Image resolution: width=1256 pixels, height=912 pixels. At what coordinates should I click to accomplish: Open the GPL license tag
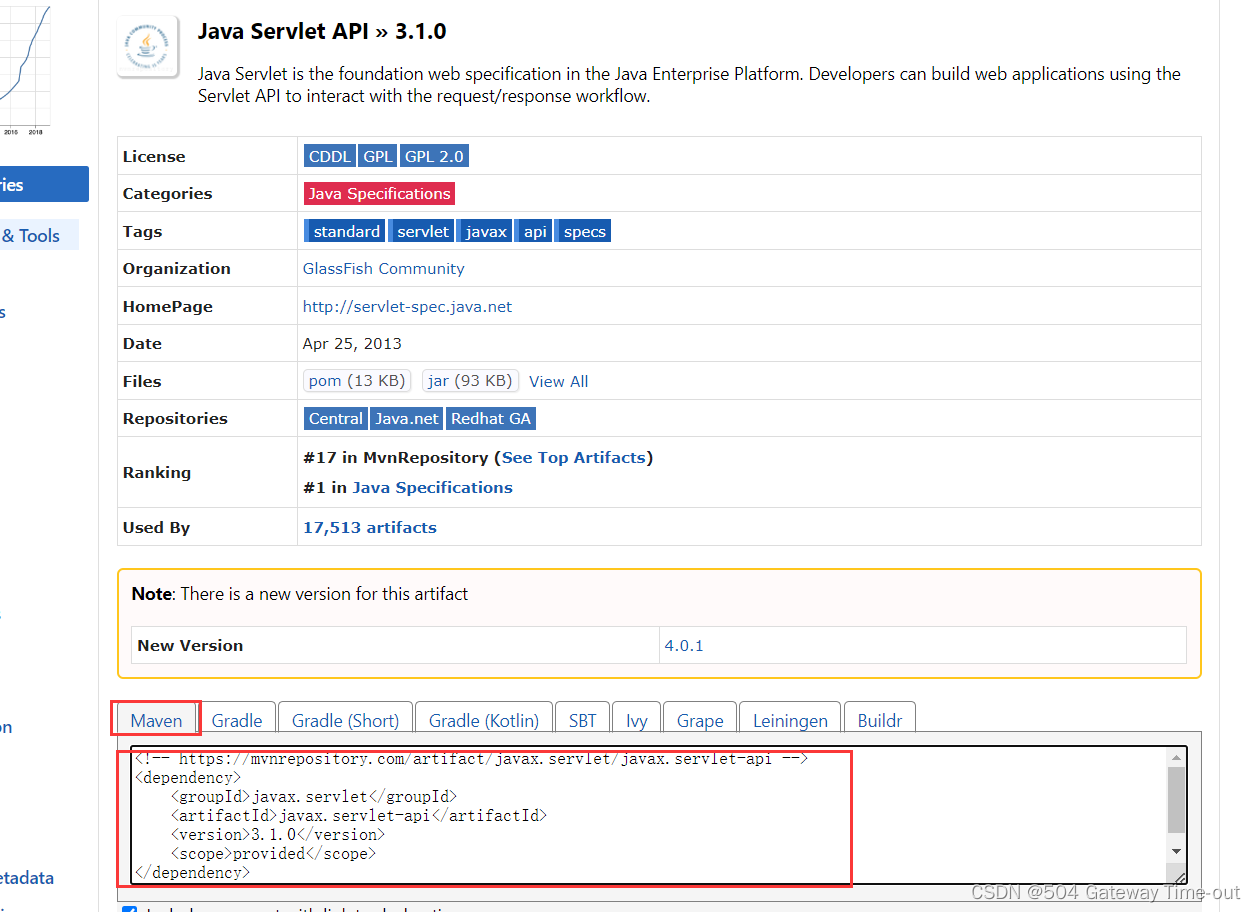point(378,156)
